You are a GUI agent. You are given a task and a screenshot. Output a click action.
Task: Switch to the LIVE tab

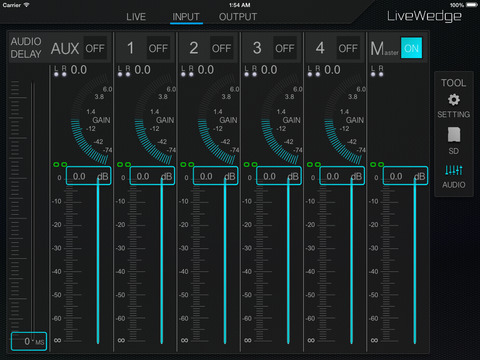click(x=136, y=17)
